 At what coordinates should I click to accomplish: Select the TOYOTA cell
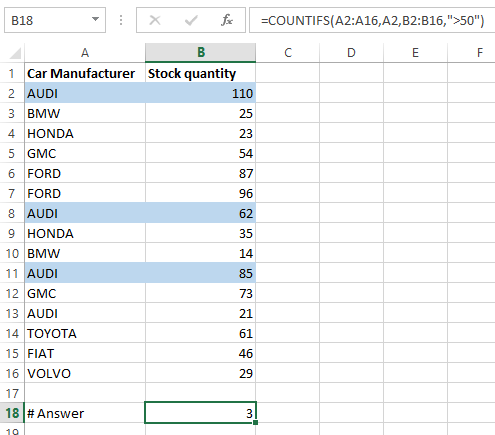click(x=85, y=333)
